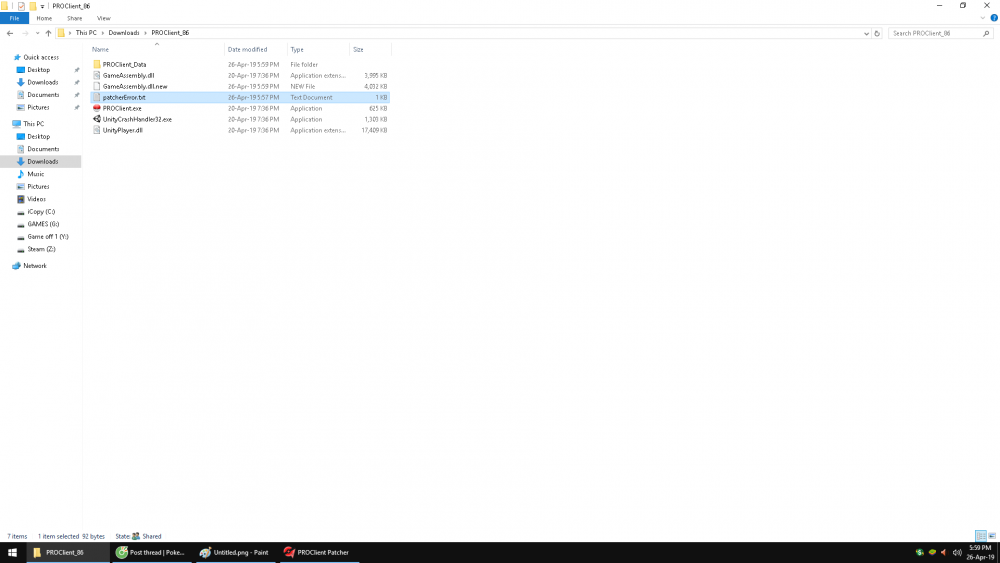Open the PROClient_Data folder
This screenshot has height=563, width=1000.
coord(124,64)
